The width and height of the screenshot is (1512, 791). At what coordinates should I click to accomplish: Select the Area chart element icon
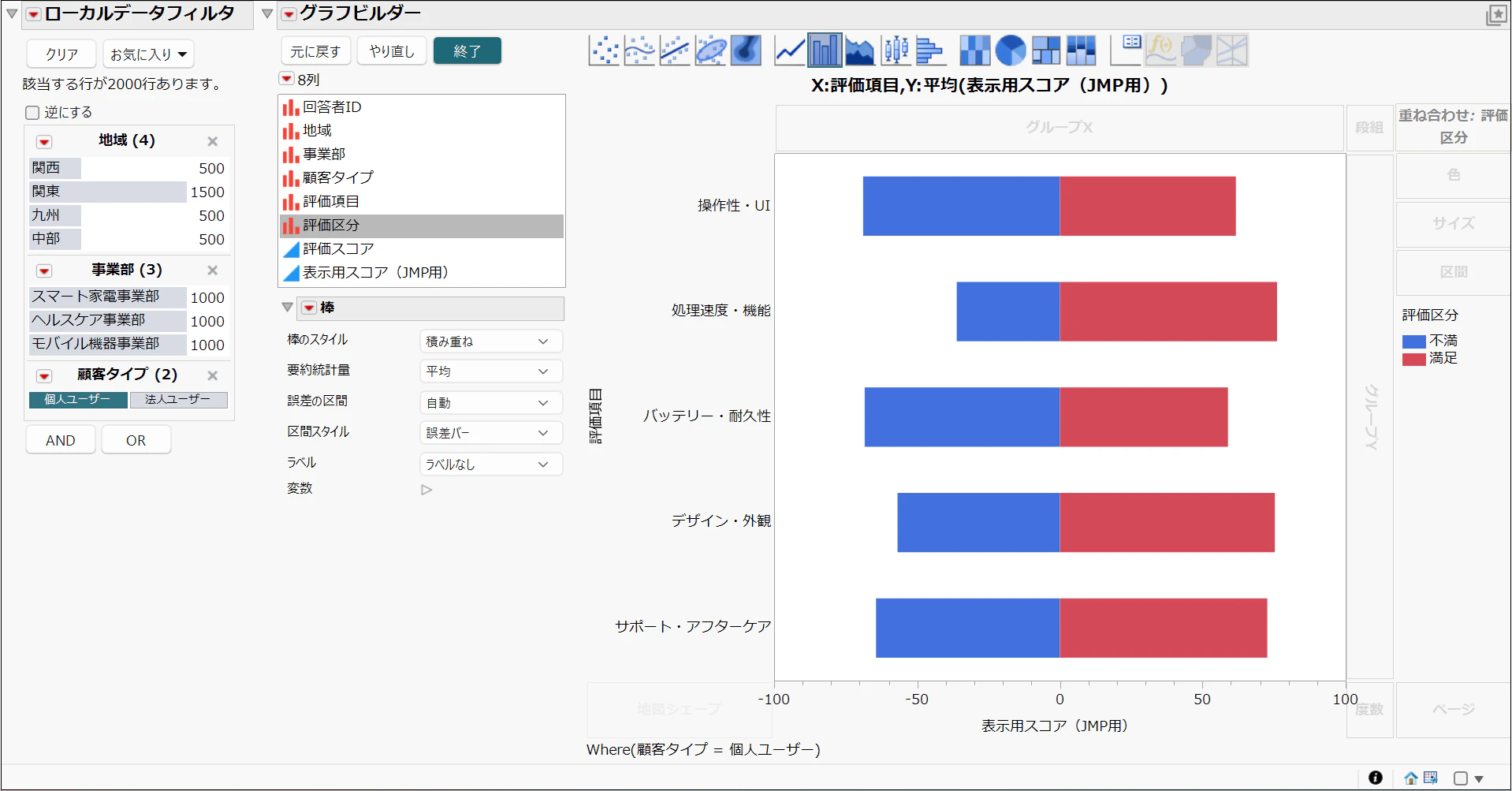860,50
